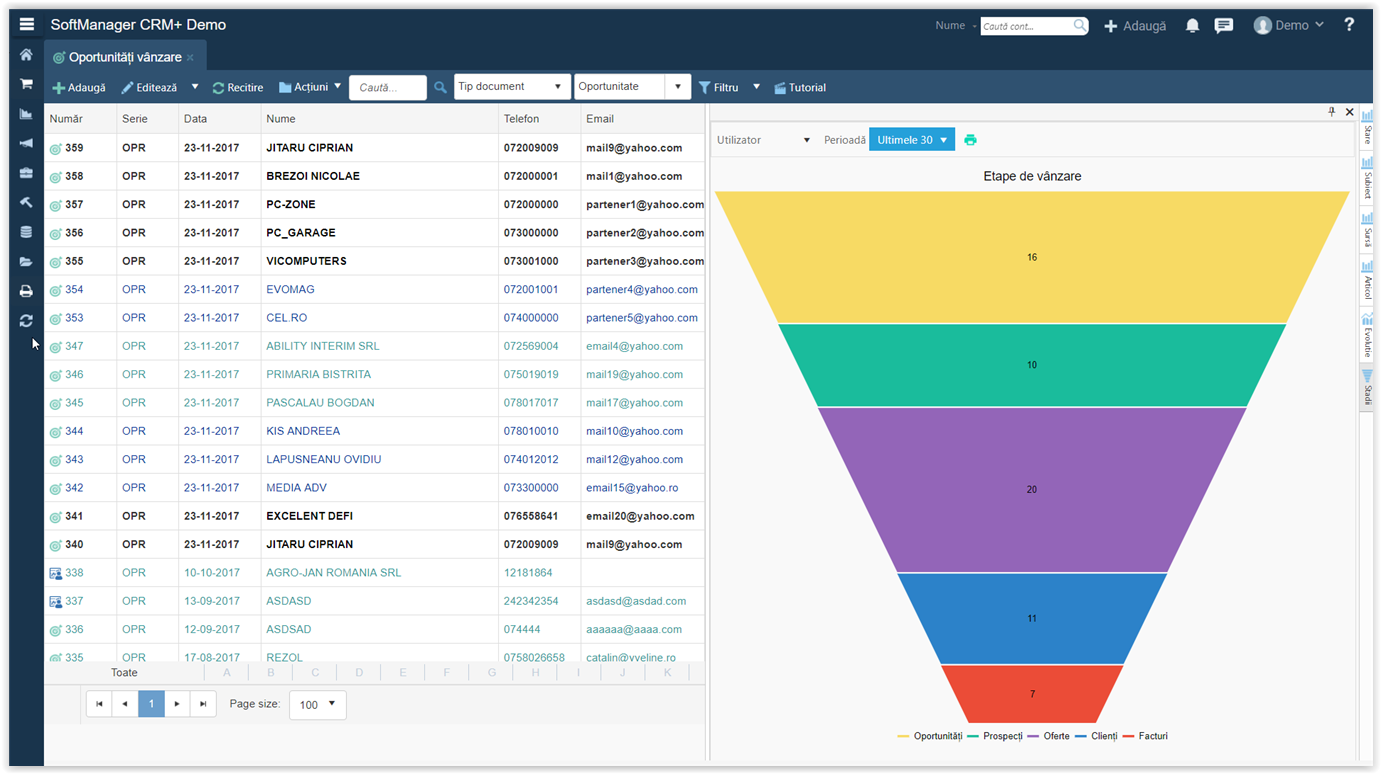The width and height of the screenshot is (1381, 774).
Task: Click the briefcase icon in sidebar
Action: pos(26,173)
